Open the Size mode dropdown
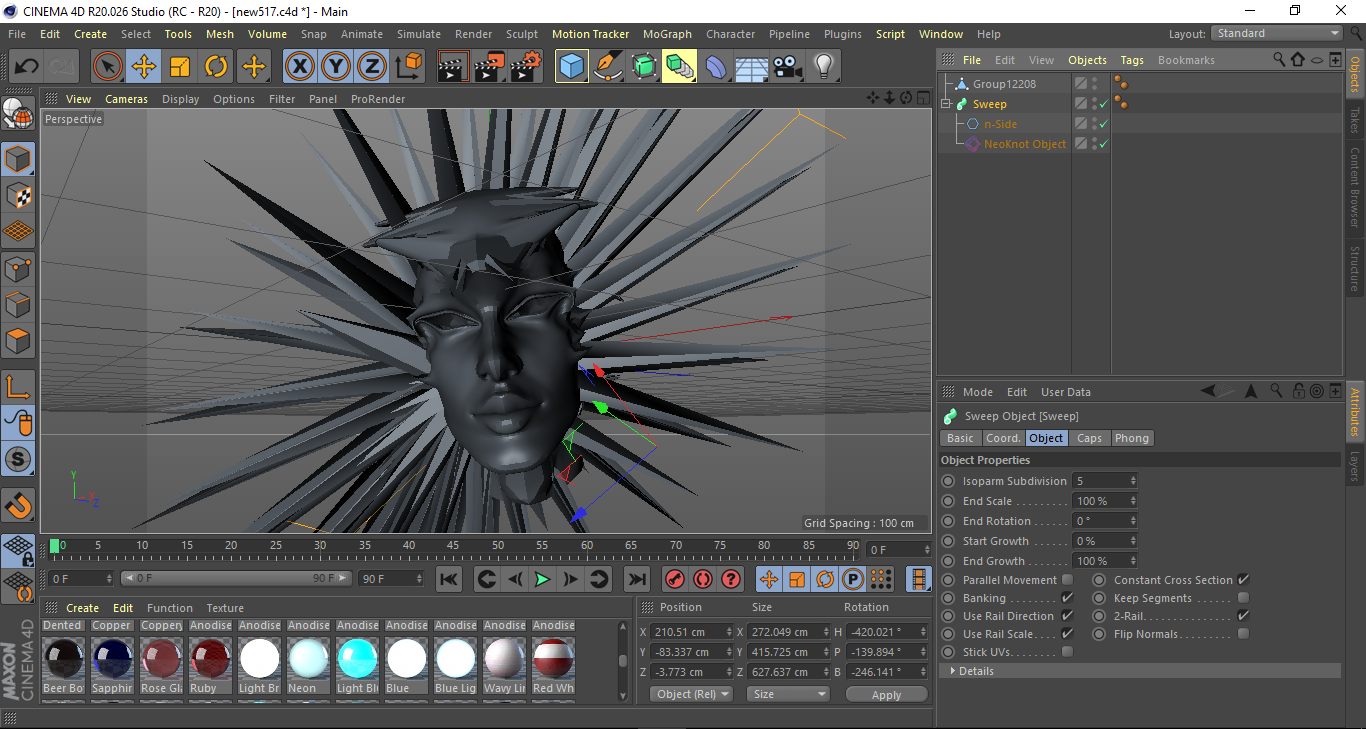Image resolution: width=1366 pixels, height=729 pixels. (x=789, y=694)
